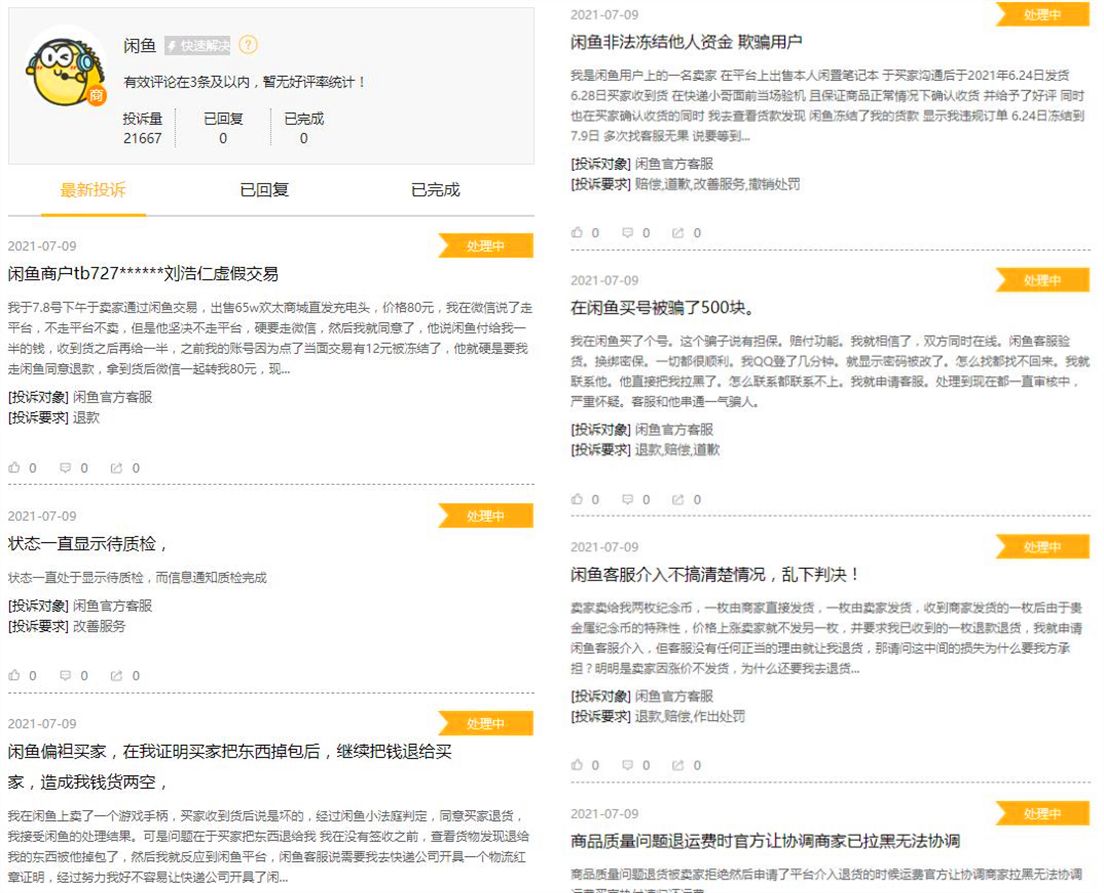The width and height of the screenshot is (1104, 893).
Task: Open complaint 闲鱼客服介入不搞清楚情况，乱下判决
Action: pos(715,575)
